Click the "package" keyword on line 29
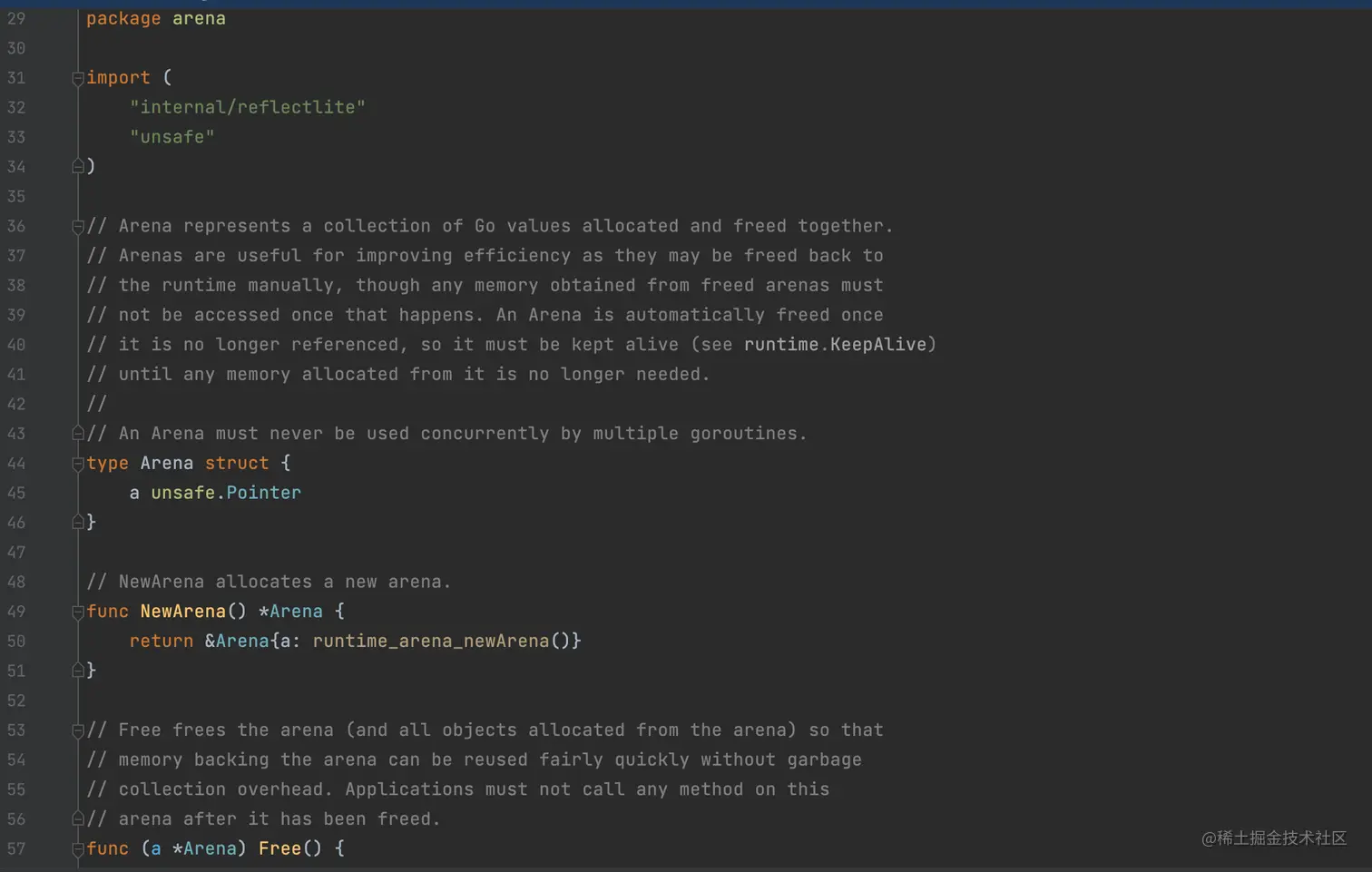The image size is (1372, 872). 123,19
